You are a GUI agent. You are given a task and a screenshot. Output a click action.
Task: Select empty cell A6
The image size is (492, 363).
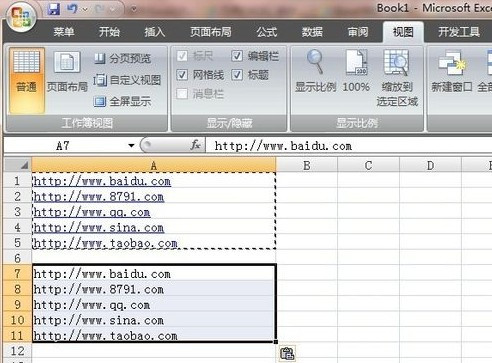(x=154, y=258)
